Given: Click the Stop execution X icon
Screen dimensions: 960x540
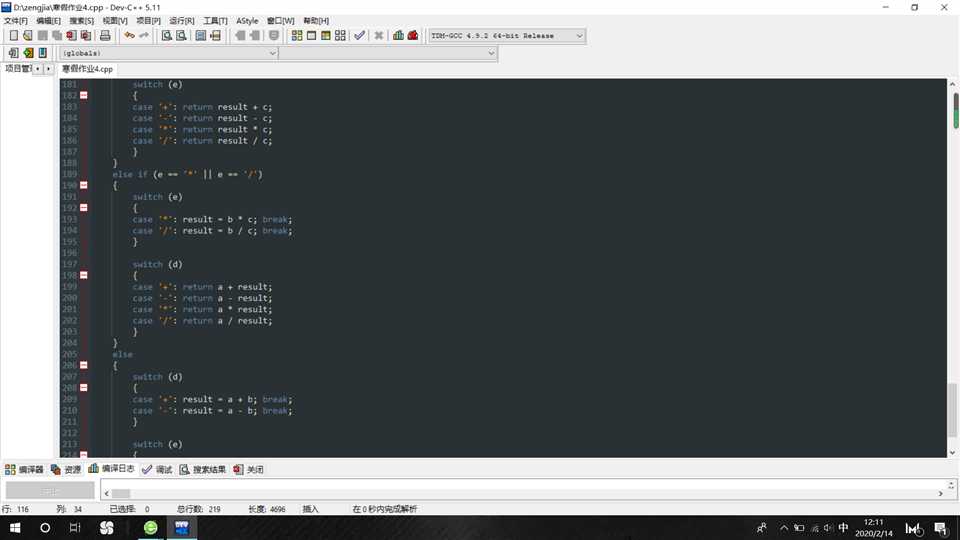Looking at the screenshot, I should click(x=379, y=36).
